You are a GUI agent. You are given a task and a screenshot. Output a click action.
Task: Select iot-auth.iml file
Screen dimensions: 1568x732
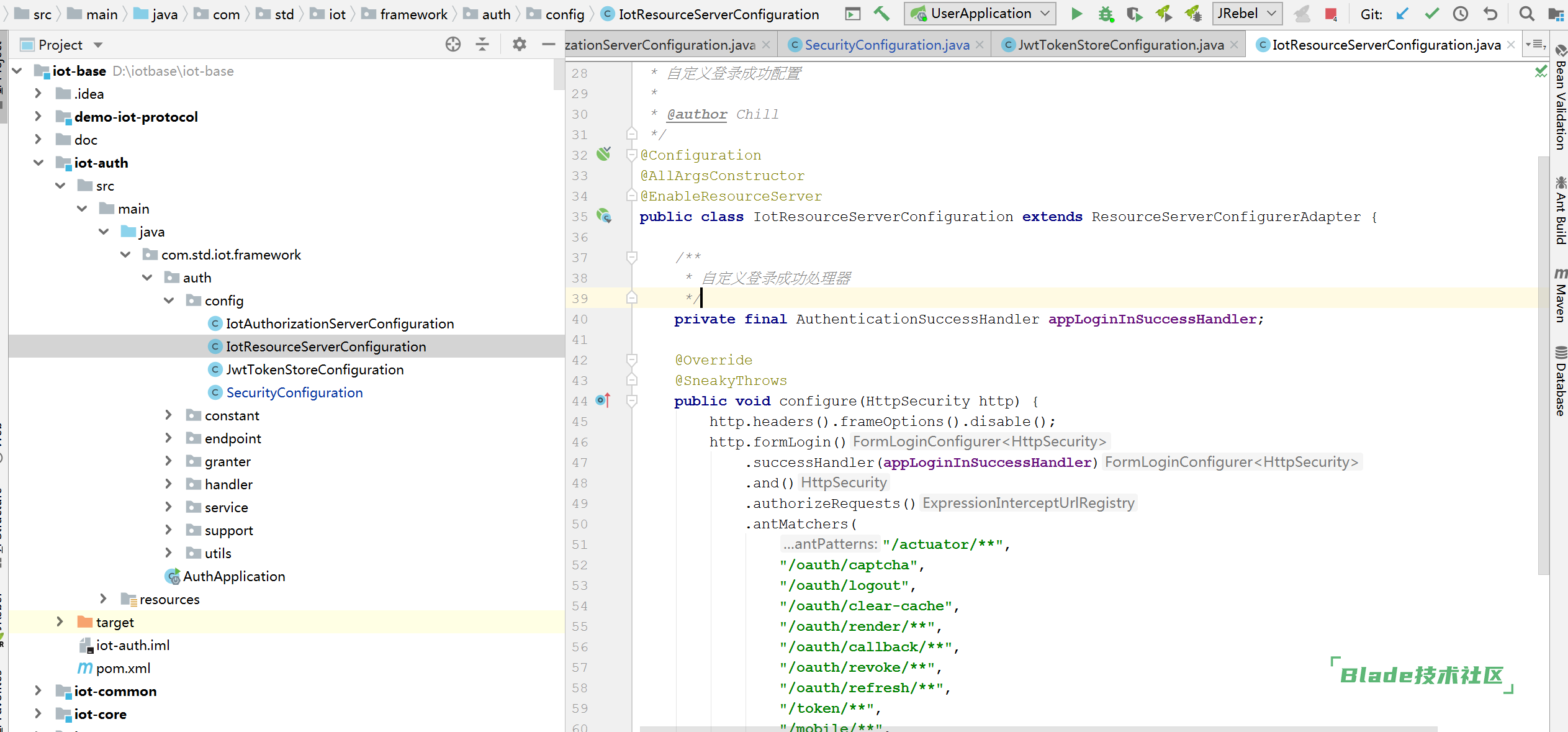pos(124,645)
